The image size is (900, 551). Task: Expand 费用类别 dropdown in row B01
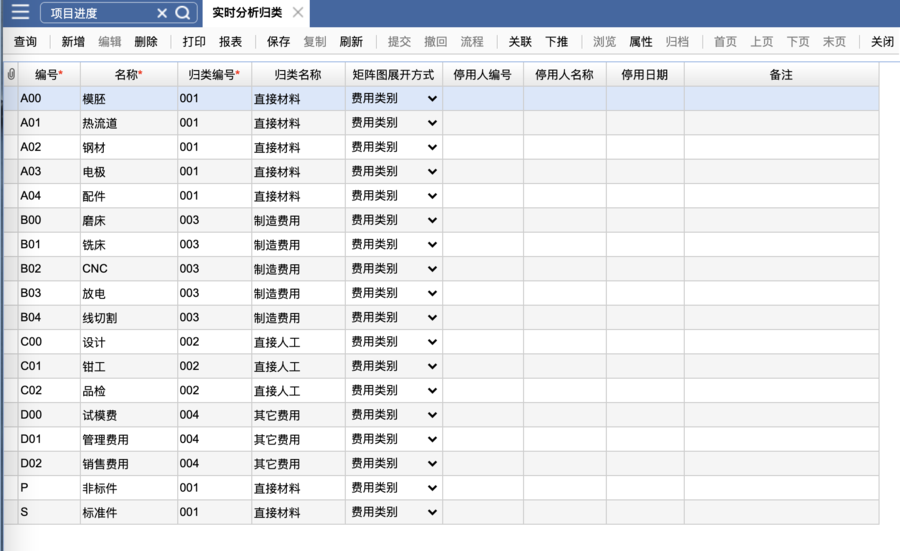point(432,245)
